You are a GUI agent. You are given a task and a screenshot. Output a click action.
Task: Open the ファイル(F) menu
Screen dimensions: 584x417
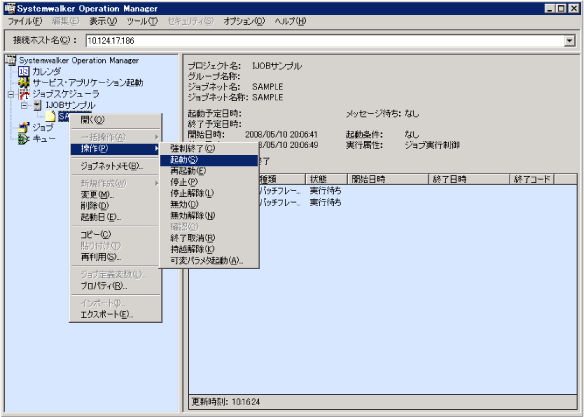click(25, 21)
